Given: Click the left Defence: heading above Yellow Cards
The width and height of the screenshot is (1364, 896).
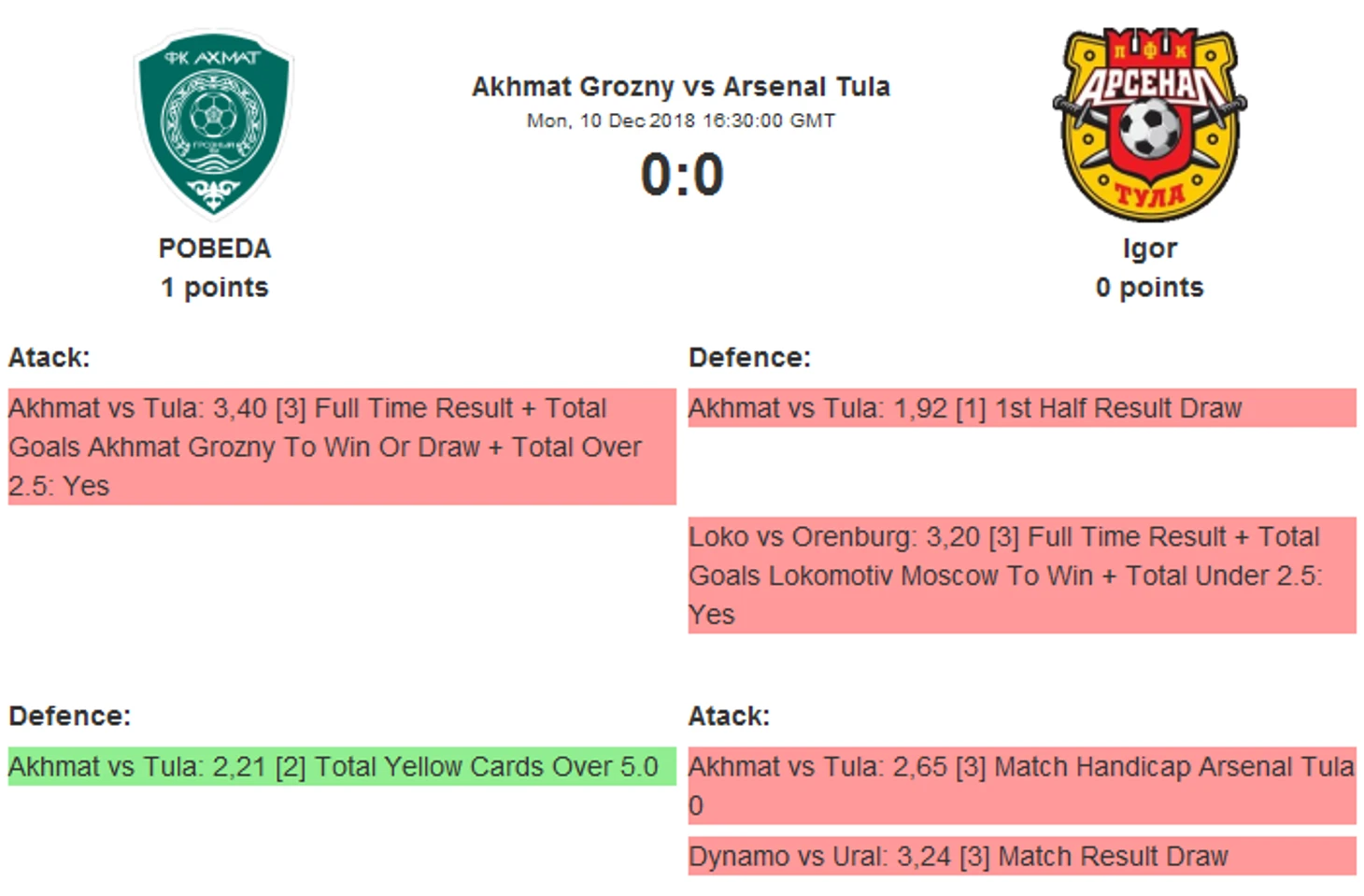Looking at the screenshot, I should 69,716.
